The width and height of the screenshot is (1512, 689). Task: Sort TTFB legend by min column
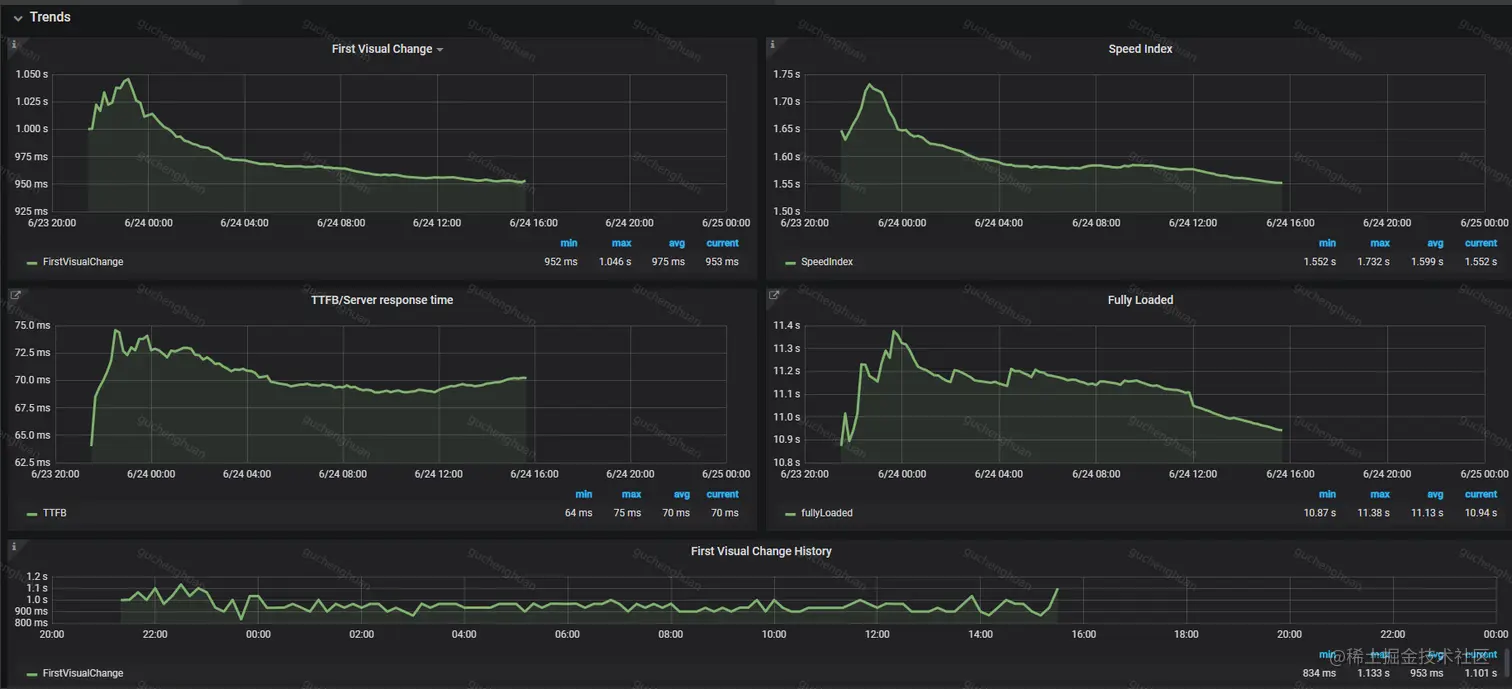click(x=583, y=494)
